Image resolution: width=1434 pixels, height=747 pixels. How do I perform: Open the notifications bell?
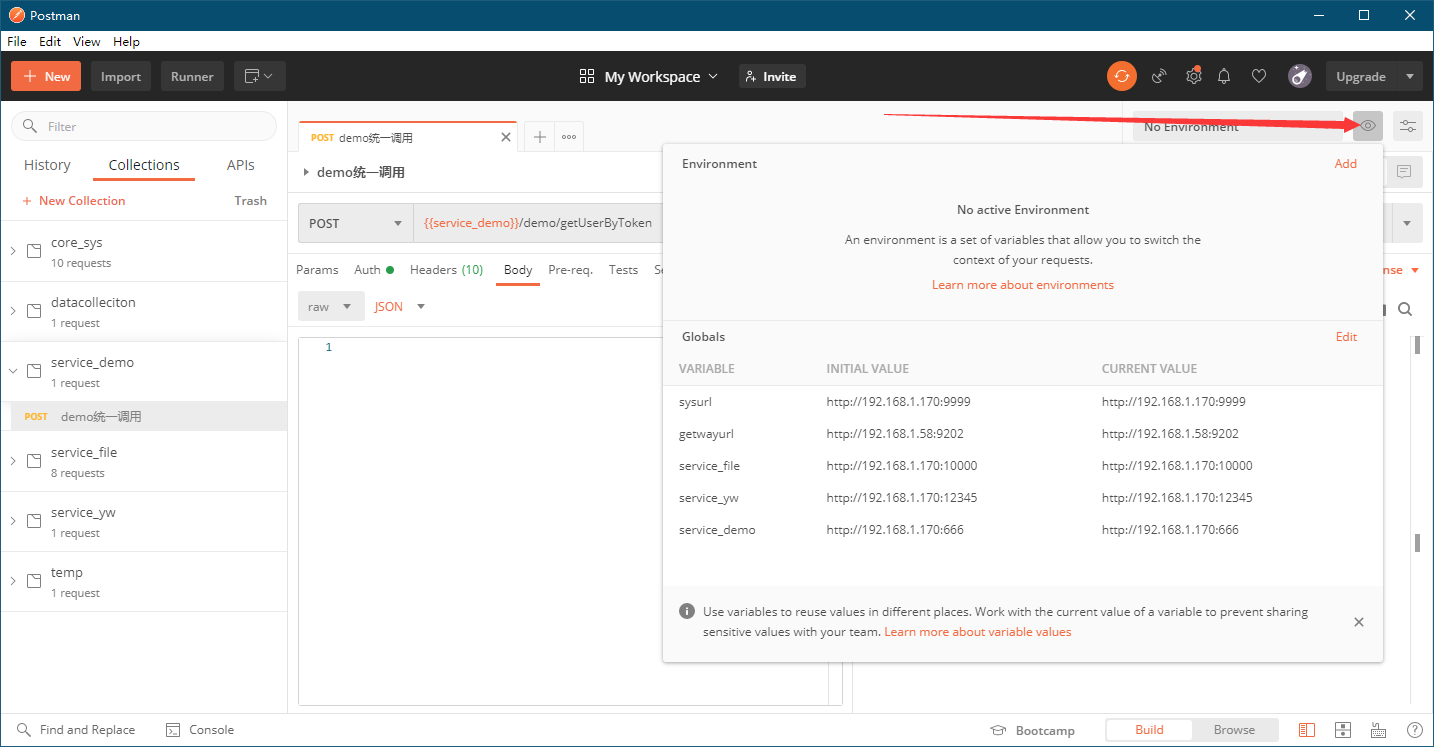(1224, 76)
